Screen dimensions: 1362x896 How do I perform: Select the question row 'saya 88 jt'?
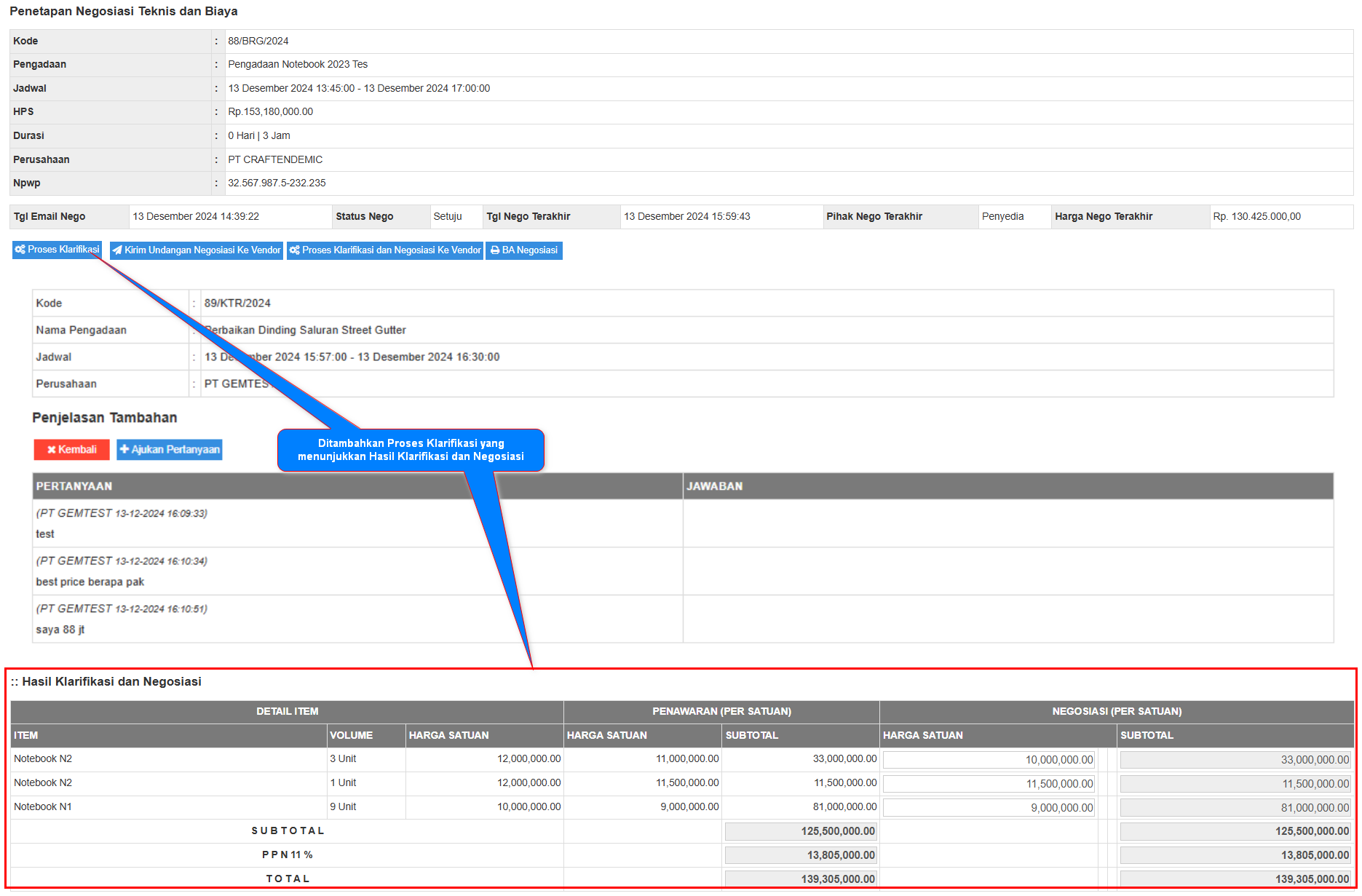pyautogui.click(x=357, y=619)
